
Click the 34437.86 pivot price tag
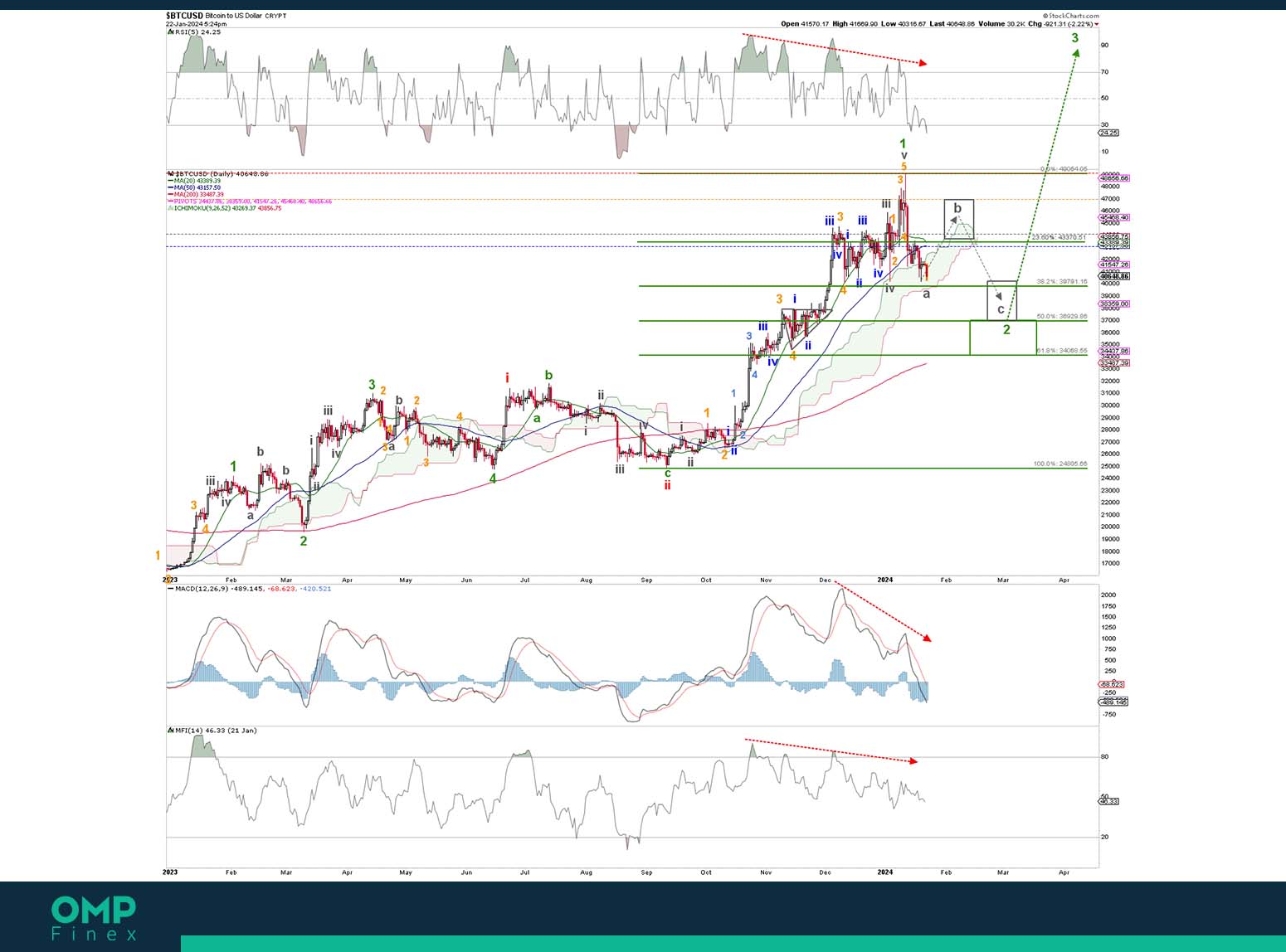[x=1114, y=351]
